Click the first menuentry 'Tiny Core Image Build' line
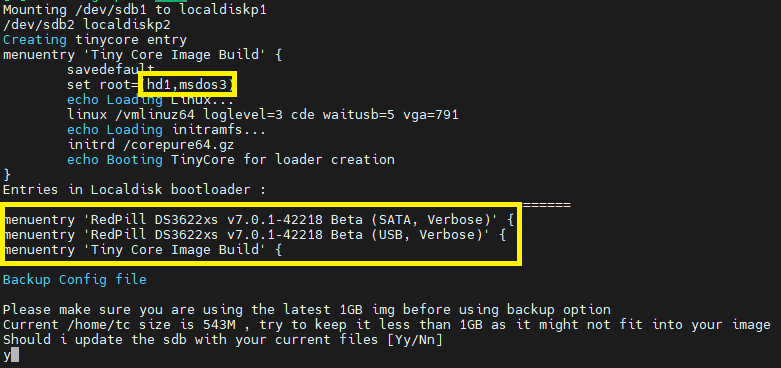The width and height of the screenshot is (781, 368). coord(142,54)
